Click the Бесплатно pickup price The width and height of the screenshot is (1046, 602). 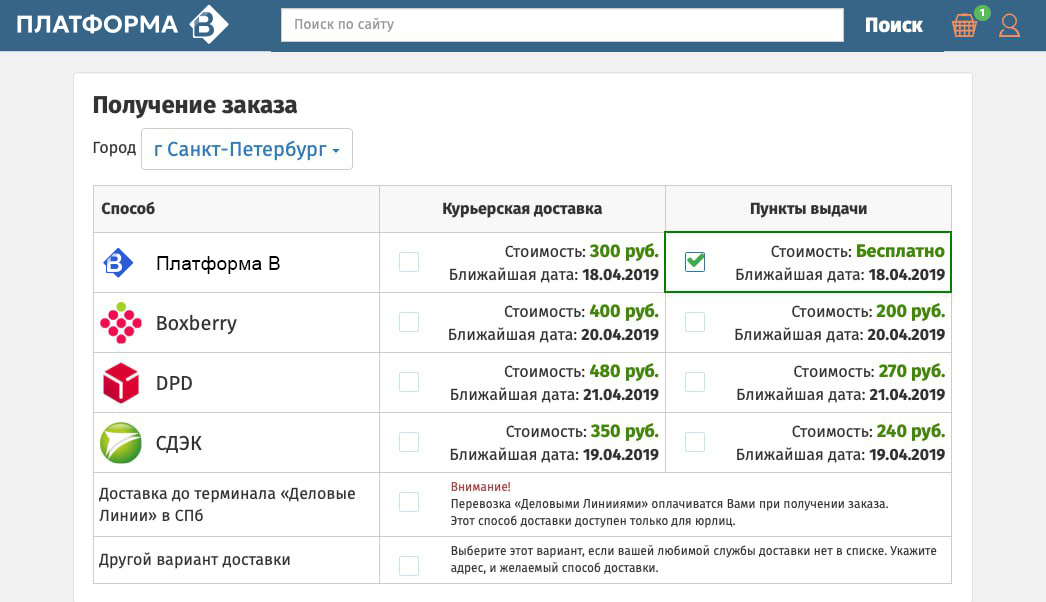[900, 252]
